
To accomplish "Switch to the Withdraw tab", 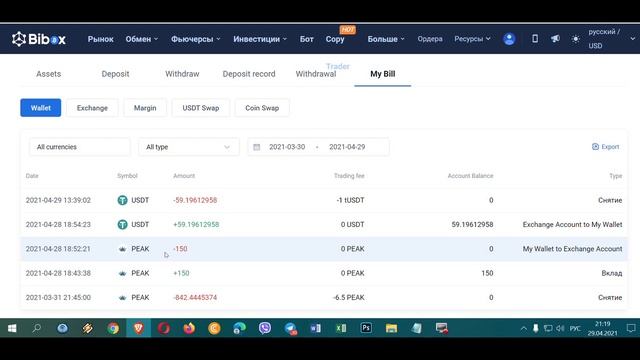I will pos(182,74).
